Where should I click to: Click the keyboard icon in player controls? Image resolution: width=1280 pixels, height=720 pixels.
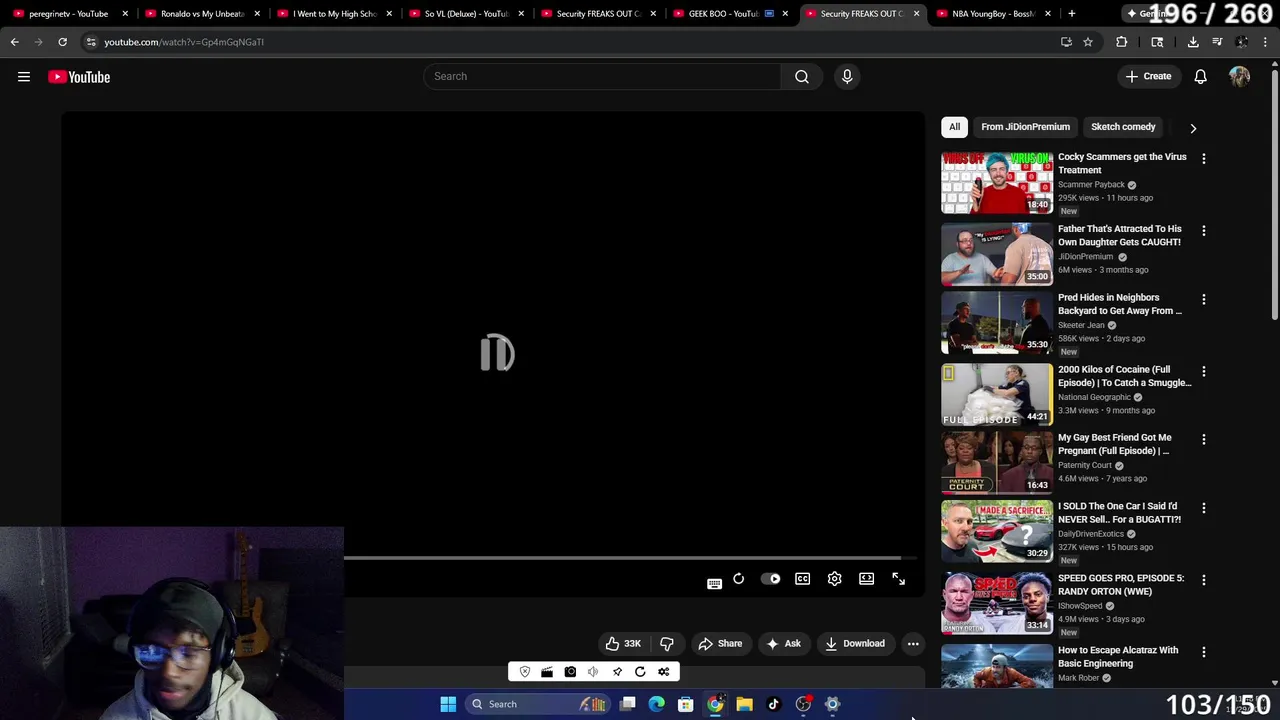click(x=714, y=584)
